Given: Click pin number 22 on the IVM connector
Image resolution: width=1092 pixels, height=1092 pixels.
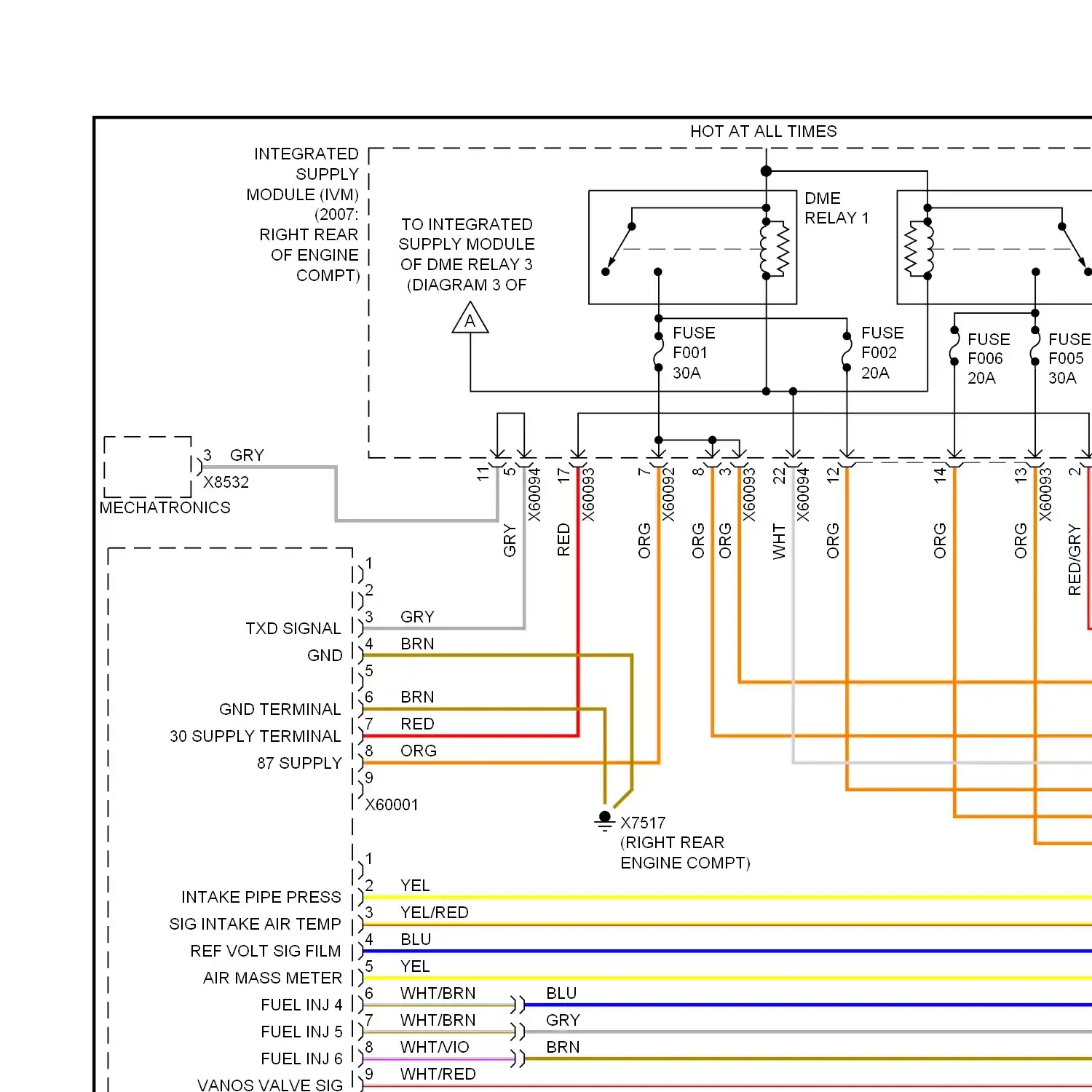Looking at the screenshot, I should point(780,476).
